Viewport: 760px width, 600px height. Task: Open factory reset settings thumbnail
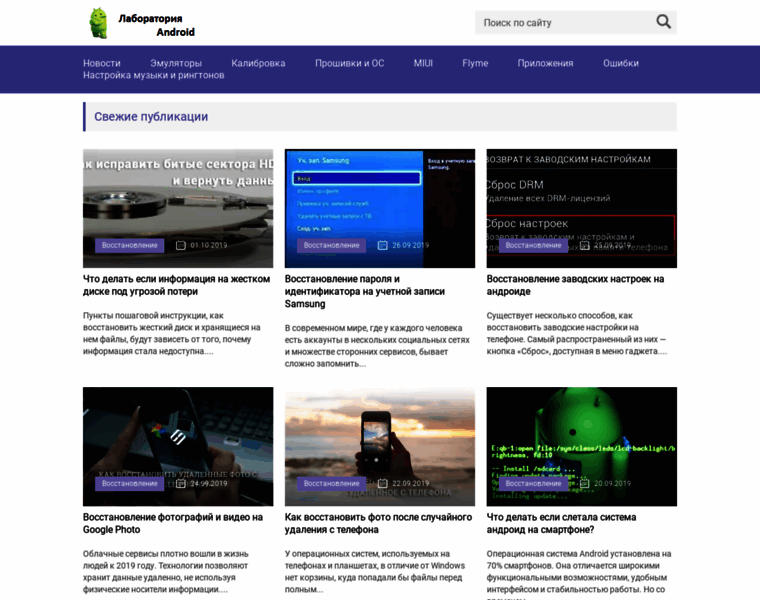[582, 208]
